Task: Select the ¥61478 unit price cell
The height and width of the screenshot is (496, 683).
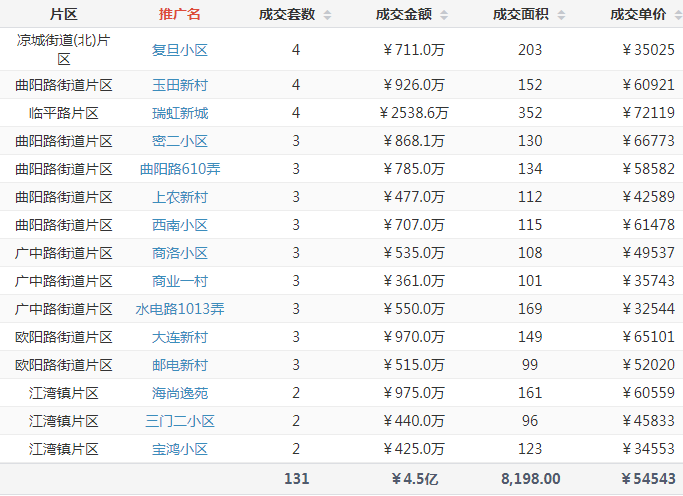Action: coord(649,225)
